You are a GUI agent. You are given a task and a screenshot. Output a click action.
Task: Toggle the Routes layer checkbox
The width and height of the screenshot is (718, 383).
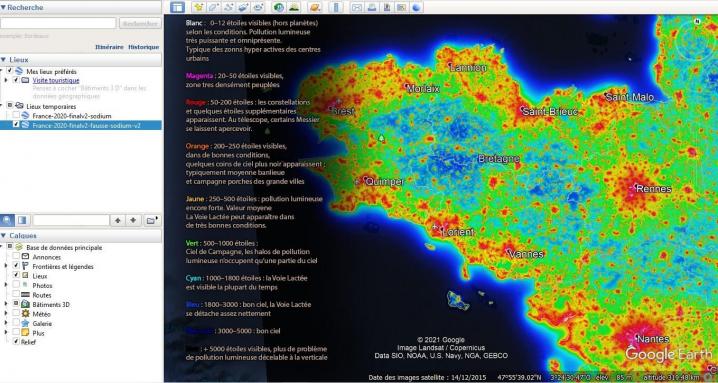tap(16, 295)
